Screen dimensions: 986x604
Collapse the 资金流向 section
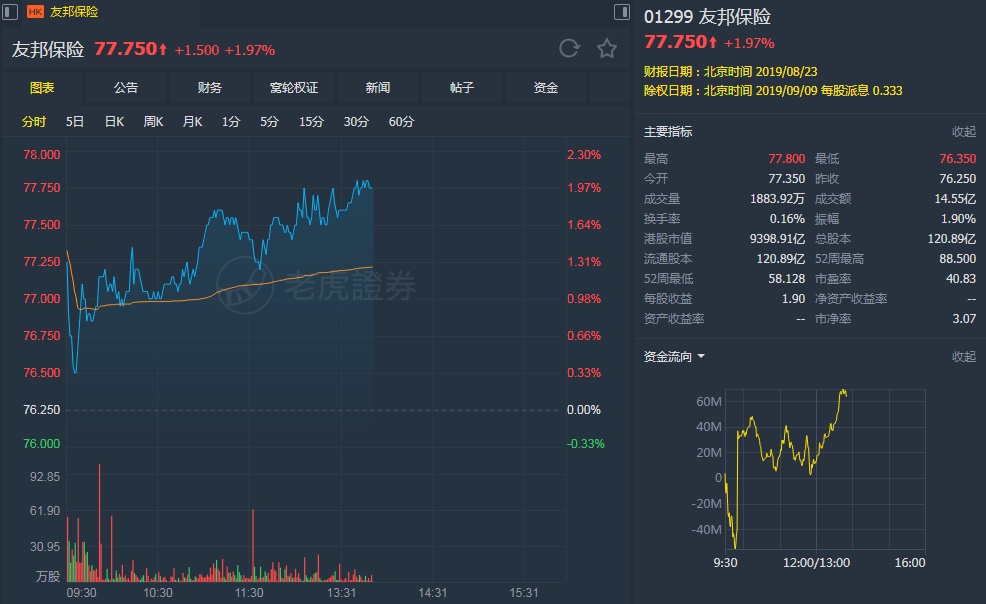point(963,356)
